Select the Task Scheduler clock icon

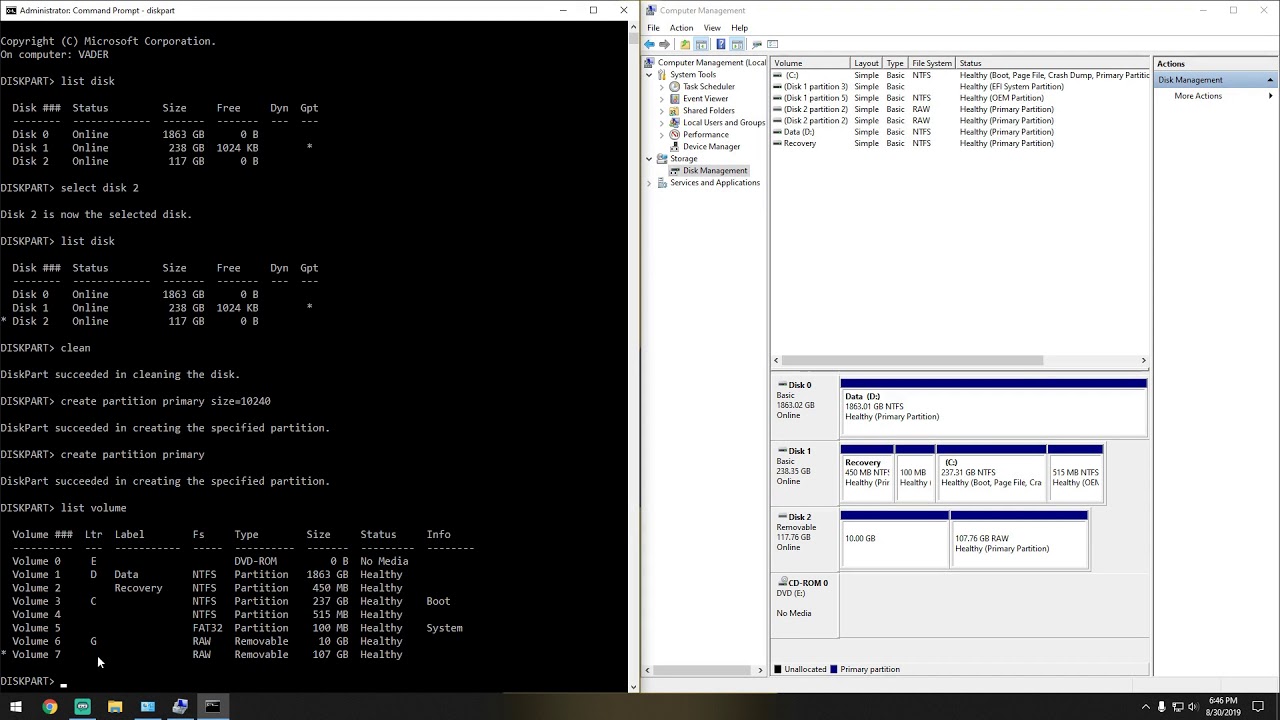click(x=675, y=87)
